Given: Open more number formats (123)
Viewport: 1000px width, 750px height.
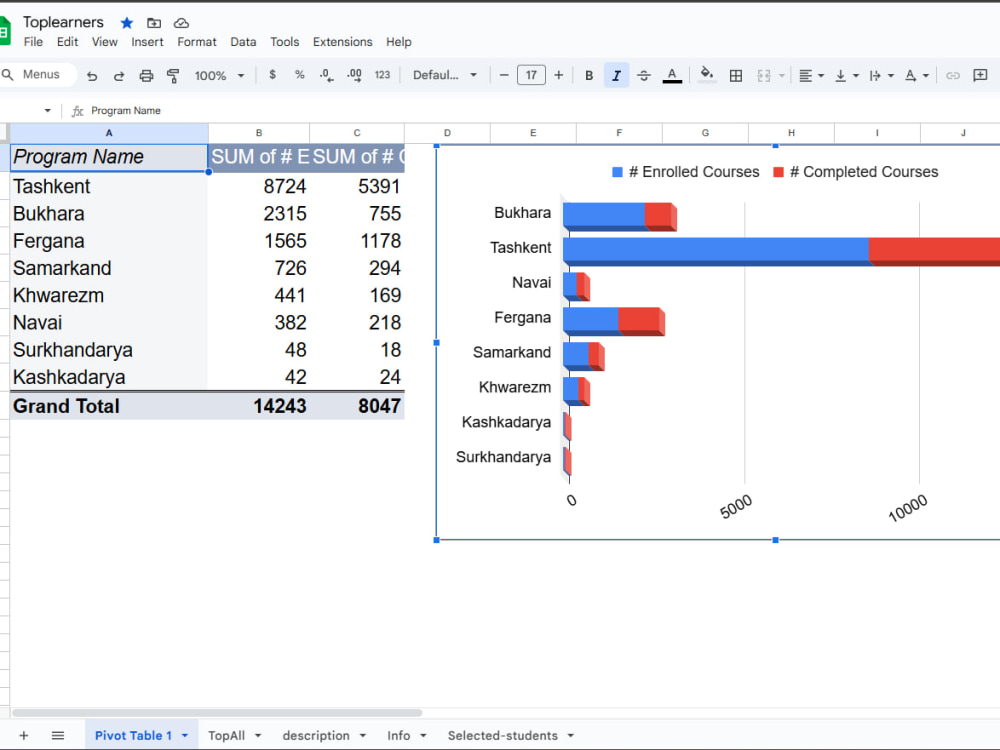Looking at the screenshot, I should [382, 75].
